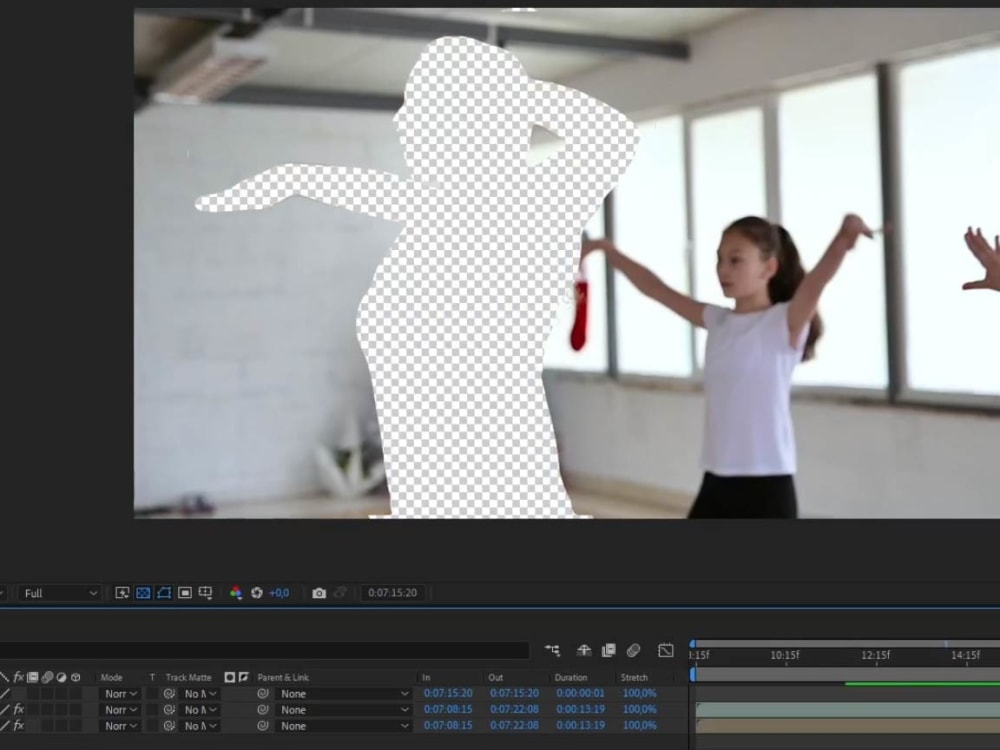Click the timeline layer search field
Screen dimensions: 1000x750
264,650
